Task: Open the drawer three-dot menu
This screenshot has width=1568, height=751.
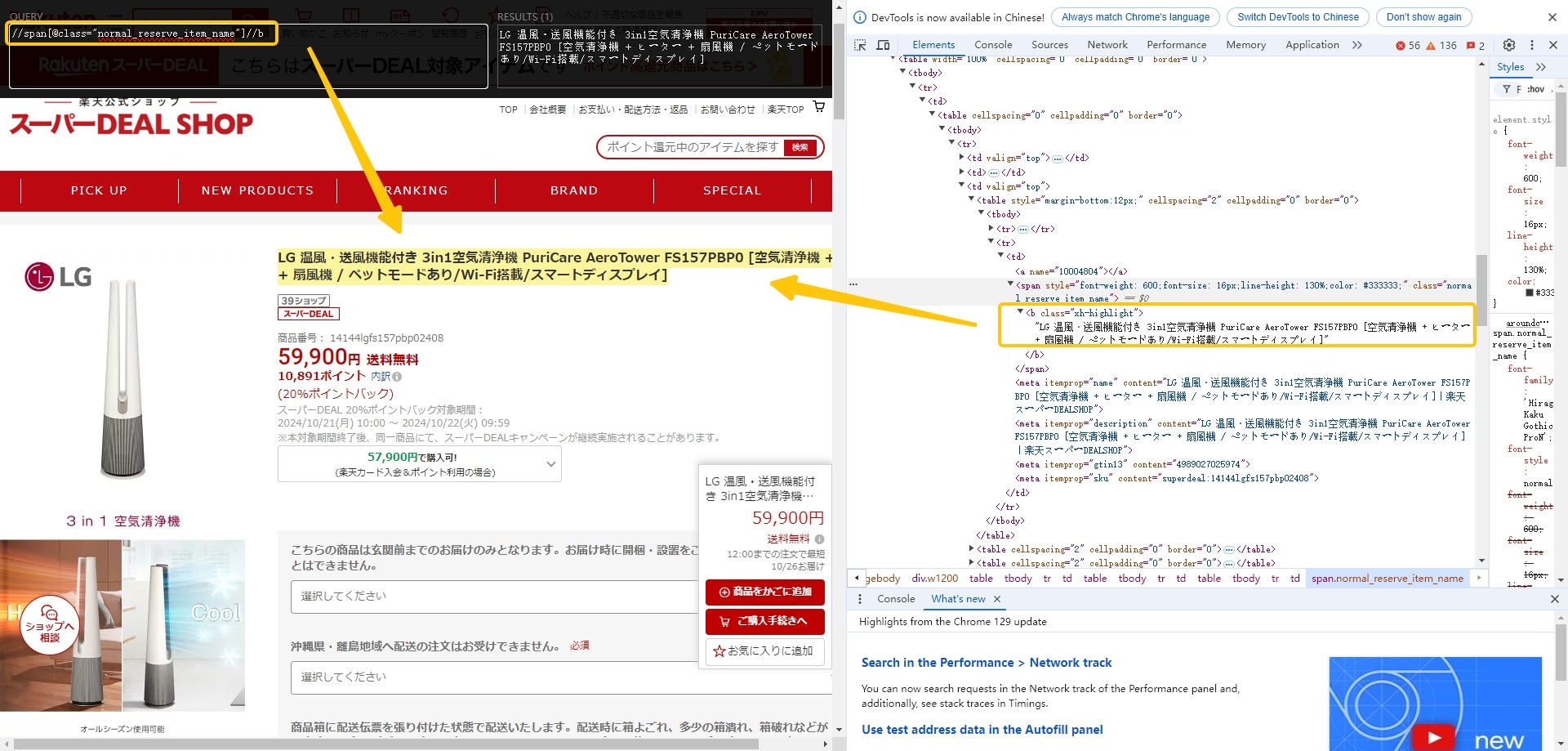Action: point(859,599)
